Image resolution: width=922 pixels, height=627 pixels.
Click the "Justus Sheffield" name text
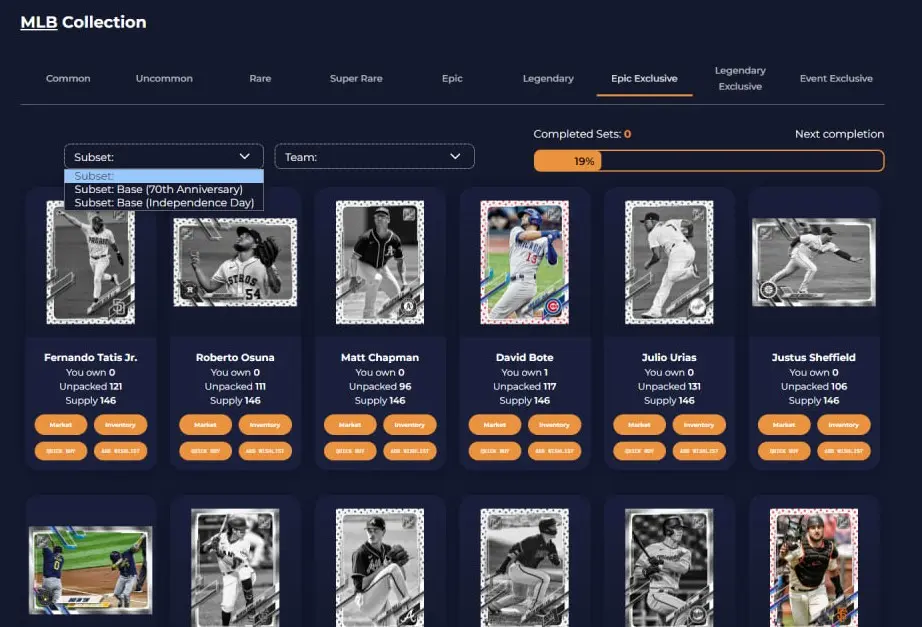814,357
